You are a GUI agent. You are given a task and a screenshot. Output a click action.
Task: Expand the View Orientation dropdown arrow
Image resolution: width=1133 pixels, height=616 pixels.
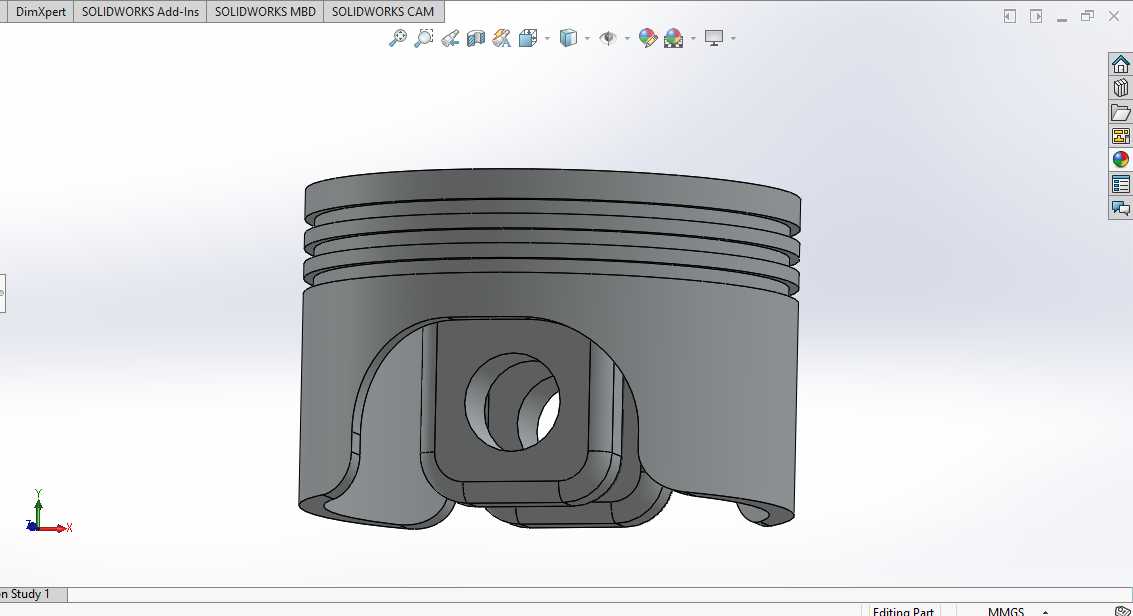547,38
